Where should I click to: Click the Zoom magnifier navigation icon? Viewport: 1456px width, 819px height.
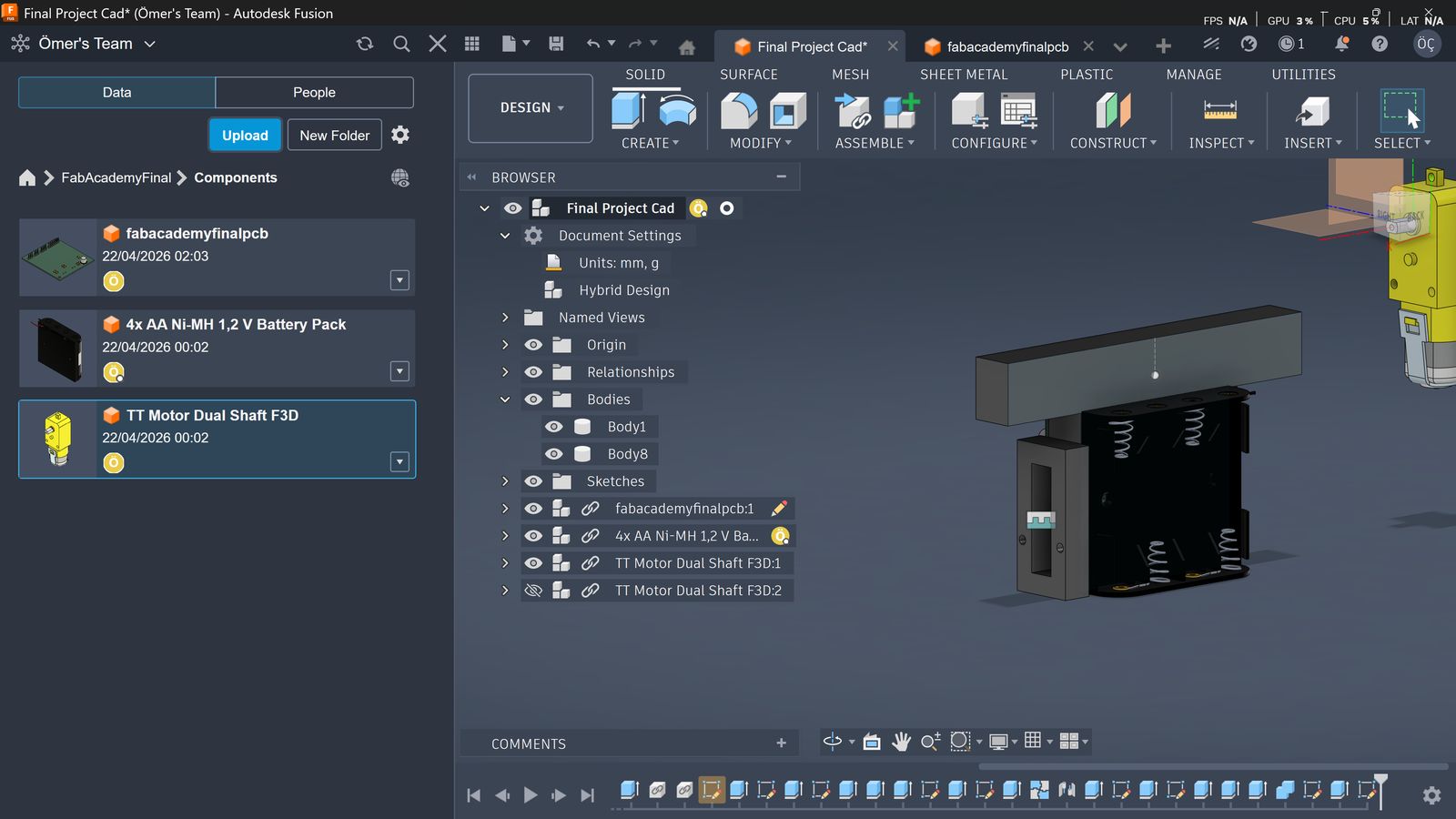pos(930,742)
